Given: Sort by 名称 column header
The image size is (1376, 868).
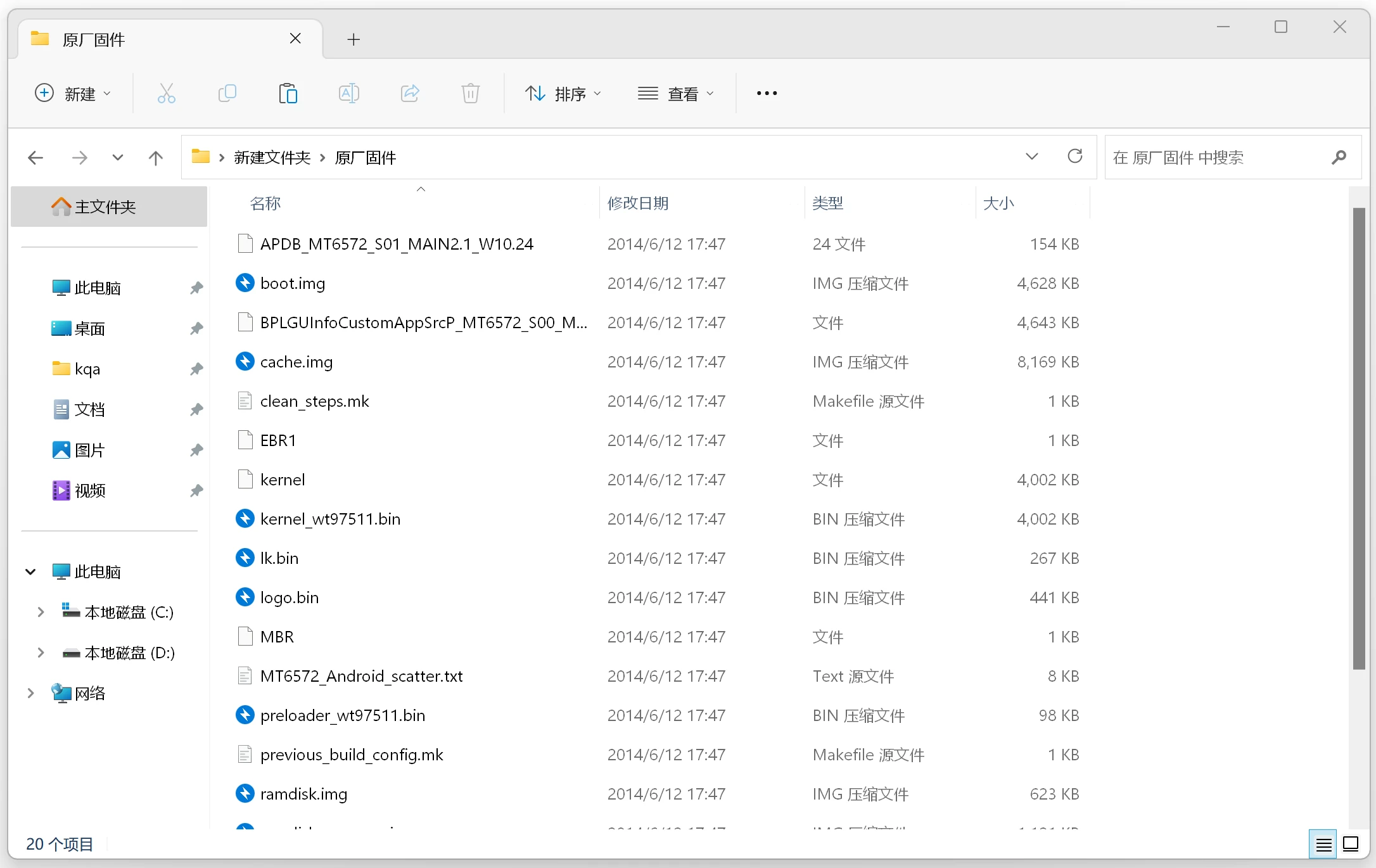Looking at the screenshot, I should [265, 203].
